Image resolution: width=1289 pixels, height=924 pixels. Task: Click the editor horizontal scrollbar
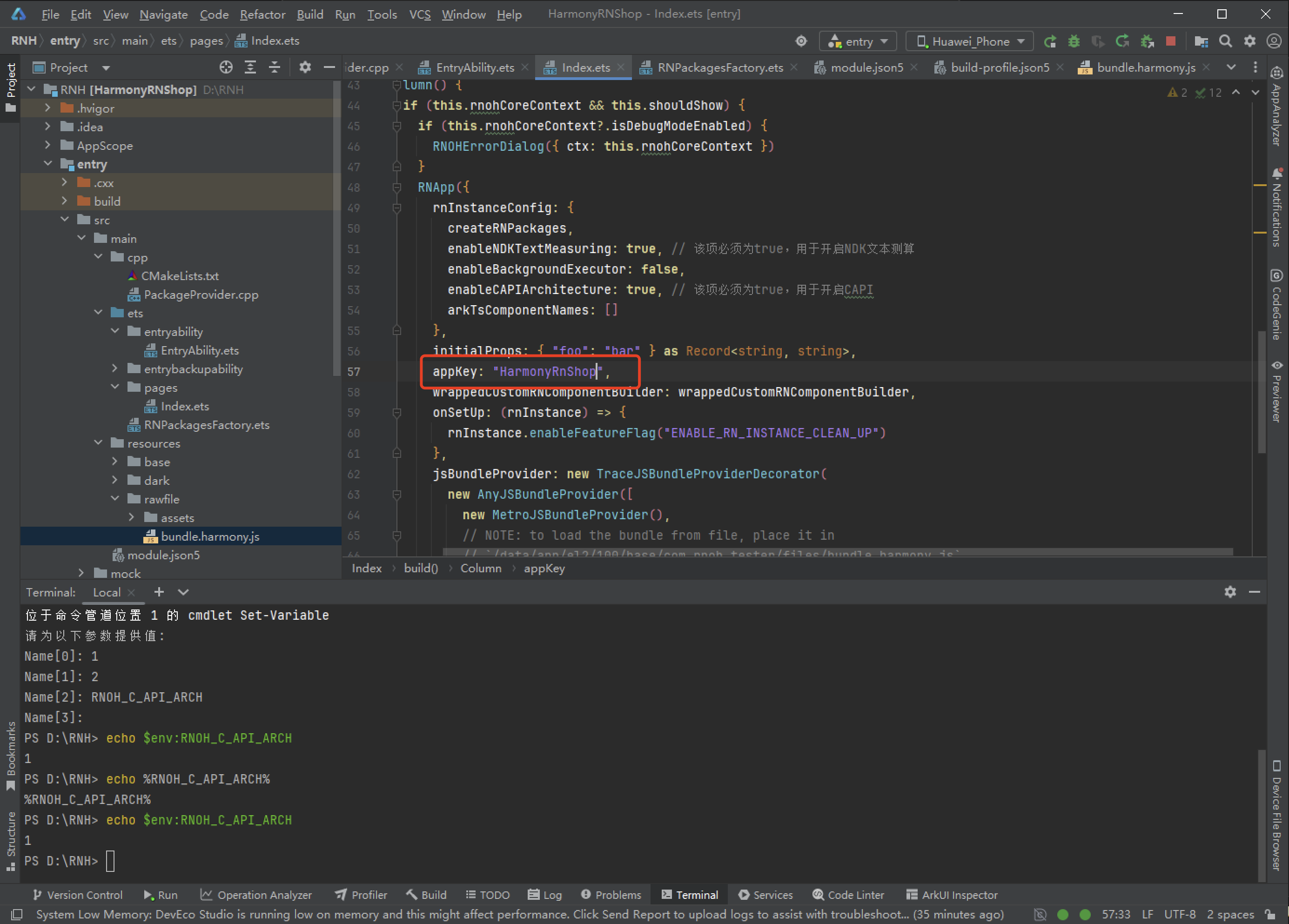[837, 552]
